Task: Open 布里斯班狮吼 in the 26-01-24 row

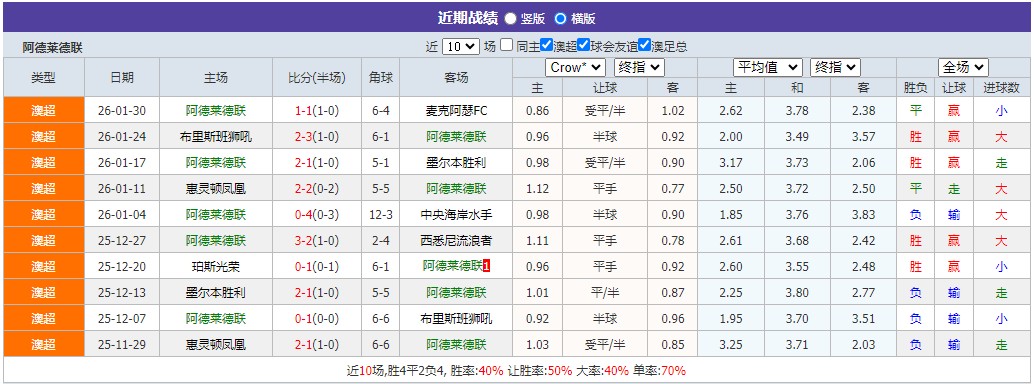Action: coord(216,137)
